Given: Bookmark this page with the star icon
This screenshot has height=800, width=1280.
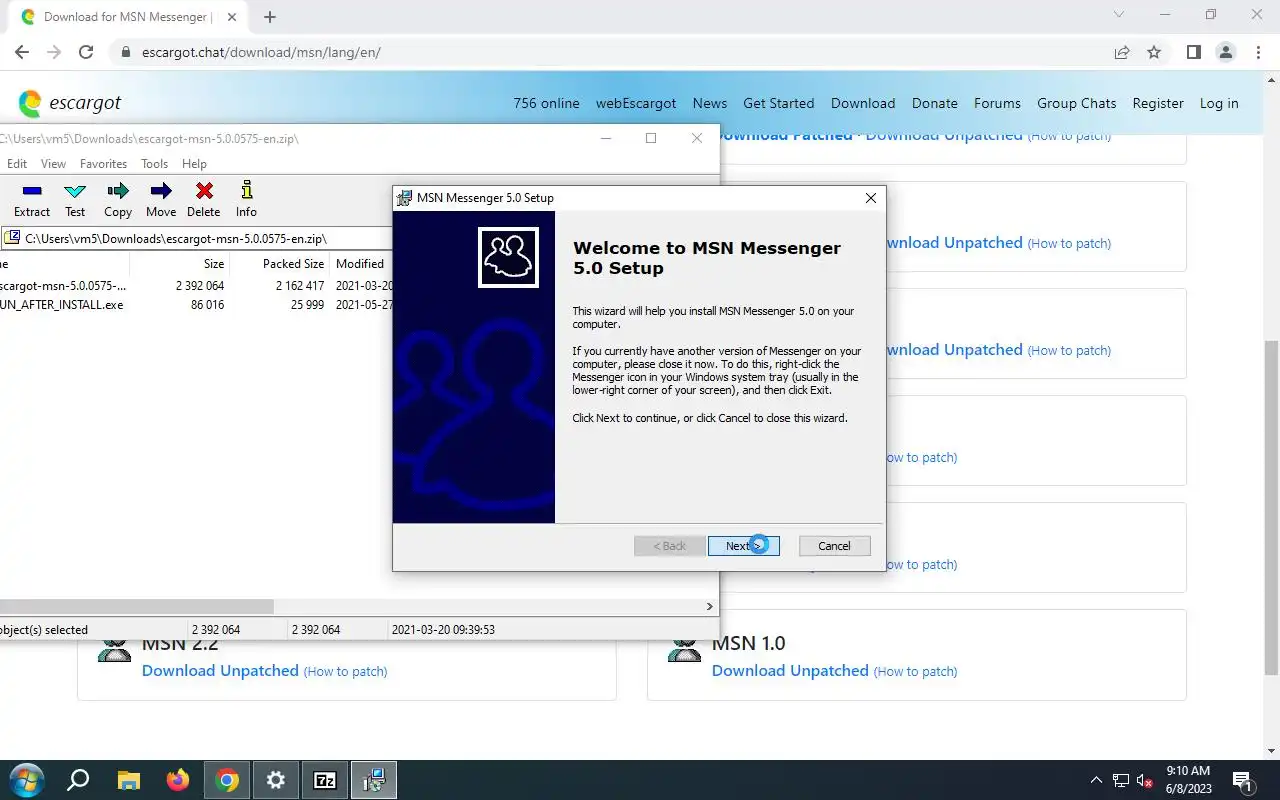Looking at the screenshot, I should pos(1154,52).
